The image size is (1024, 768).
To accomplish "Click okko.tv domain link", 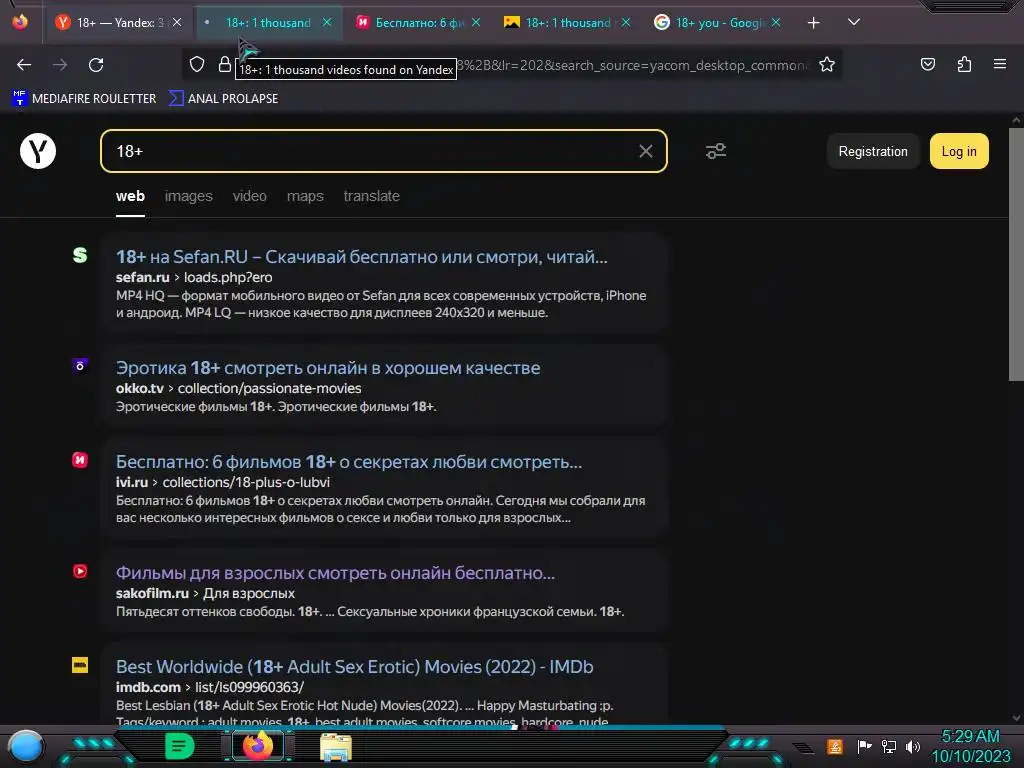I will 140,389.
